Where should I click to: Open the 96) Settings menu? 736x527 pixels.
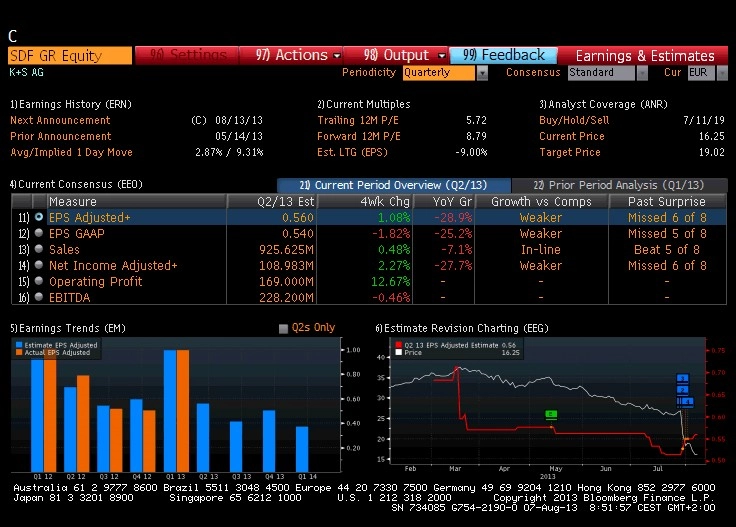[x=187, y=55]
